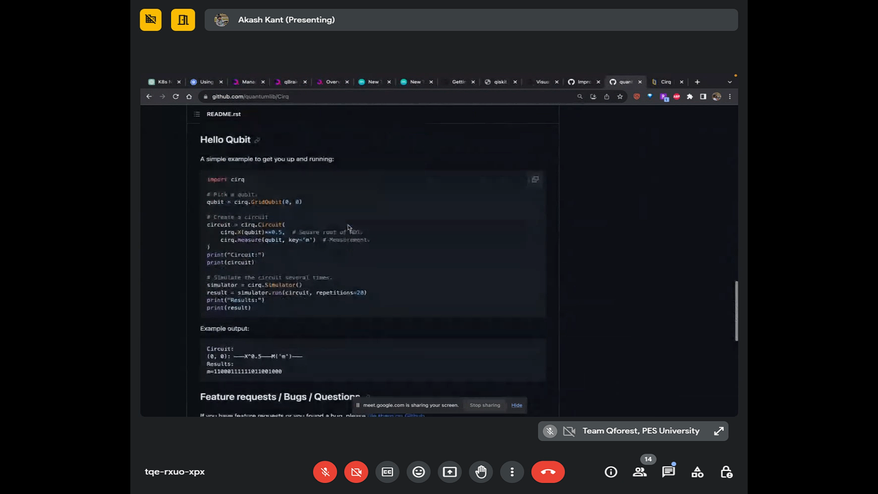Open the emoji reactions picker
878x494 pixels.
[419, 472]
